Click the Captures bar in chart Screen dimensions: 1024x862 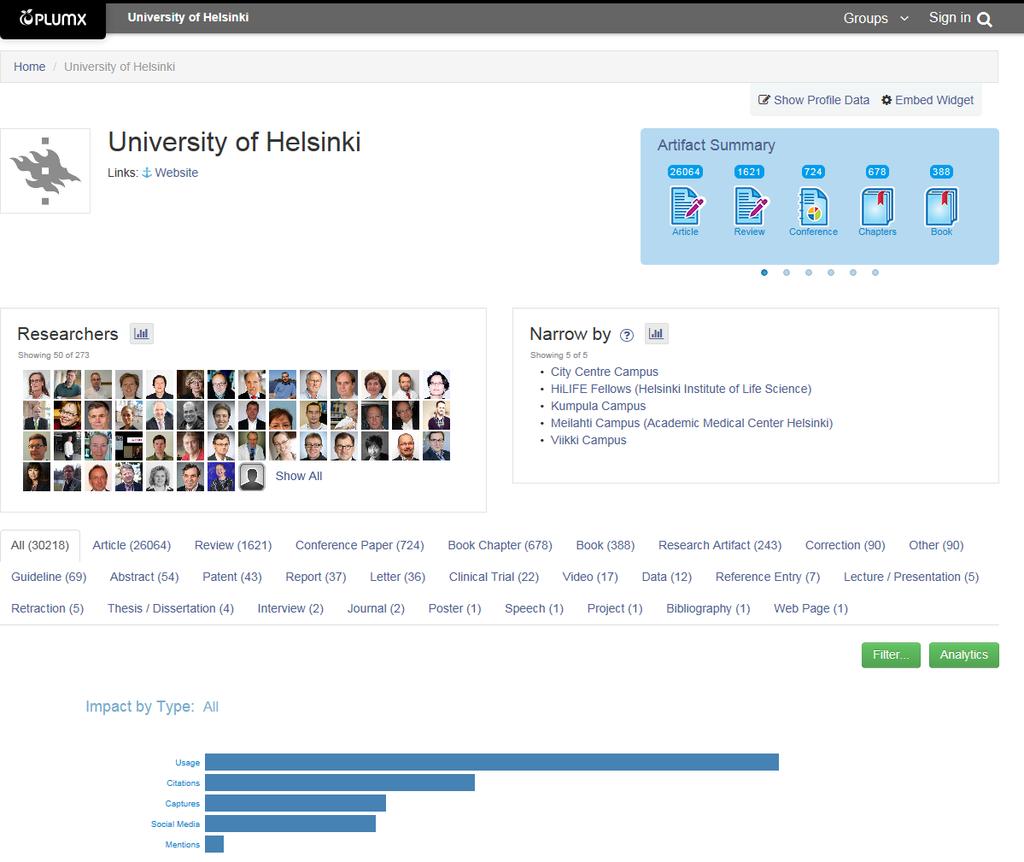tap(295, 803)
